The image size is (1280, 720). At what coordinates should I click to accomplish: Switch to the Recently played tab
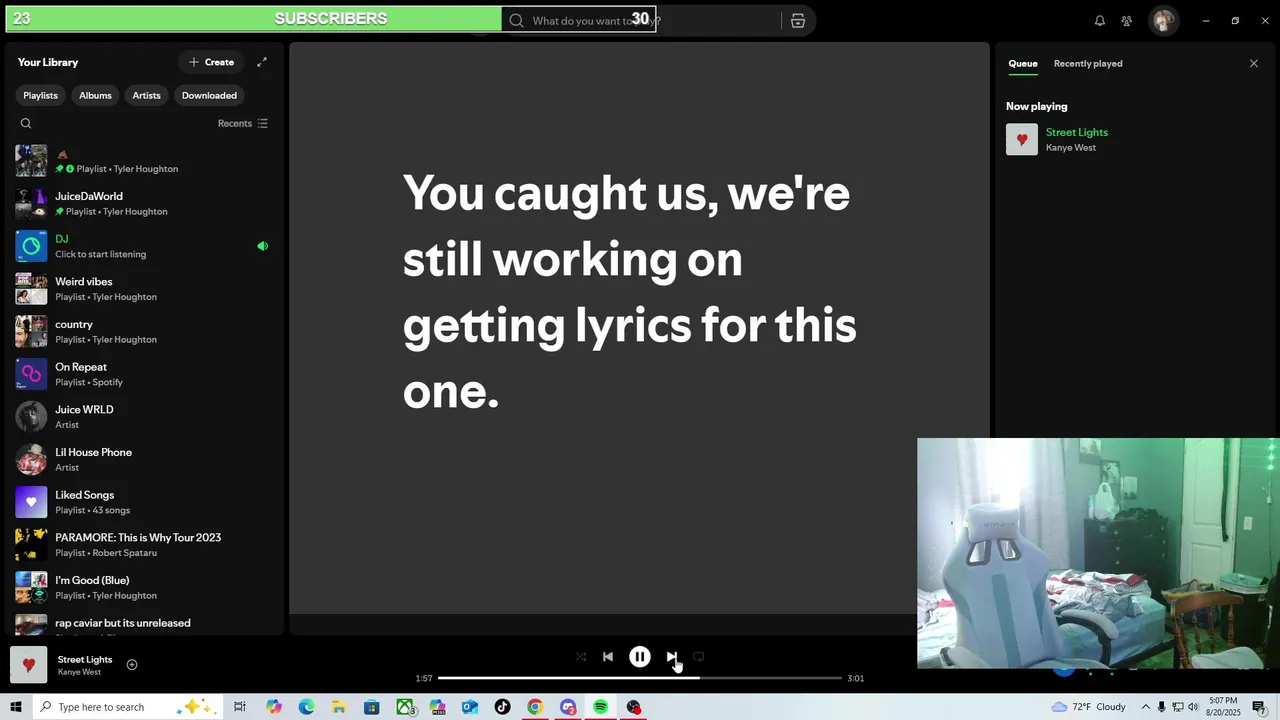coord(1088,63)
